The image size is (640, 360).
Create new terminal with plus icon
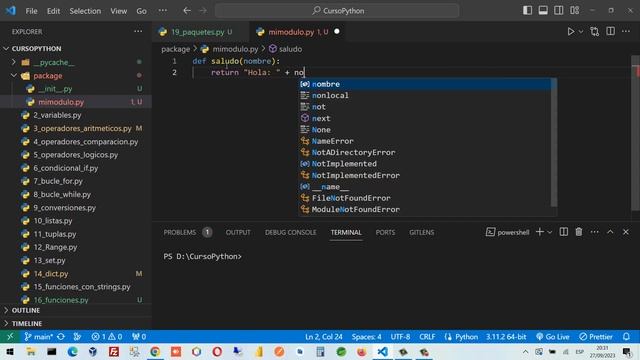pyautogui.click(x=540, y=232)
